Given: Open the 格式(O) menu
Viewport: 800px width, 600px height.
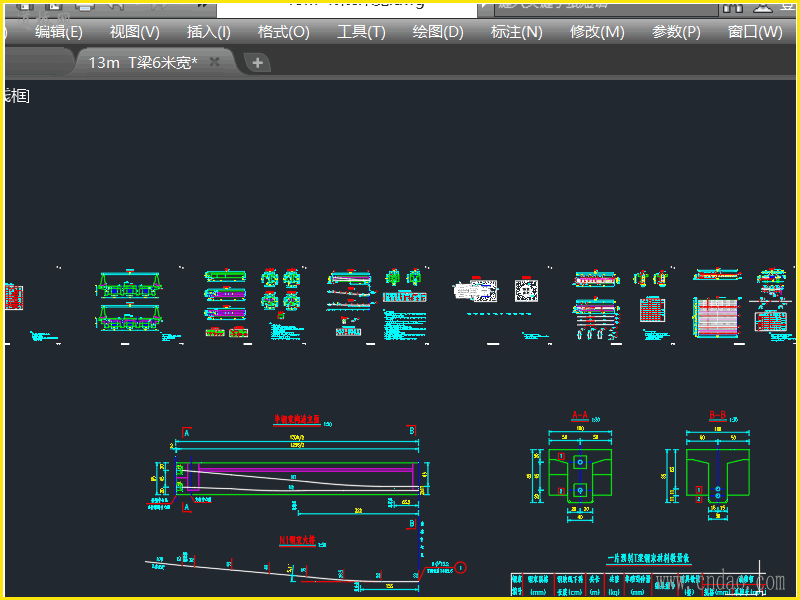Looking at the screenshot, I should tap(284, 32).
